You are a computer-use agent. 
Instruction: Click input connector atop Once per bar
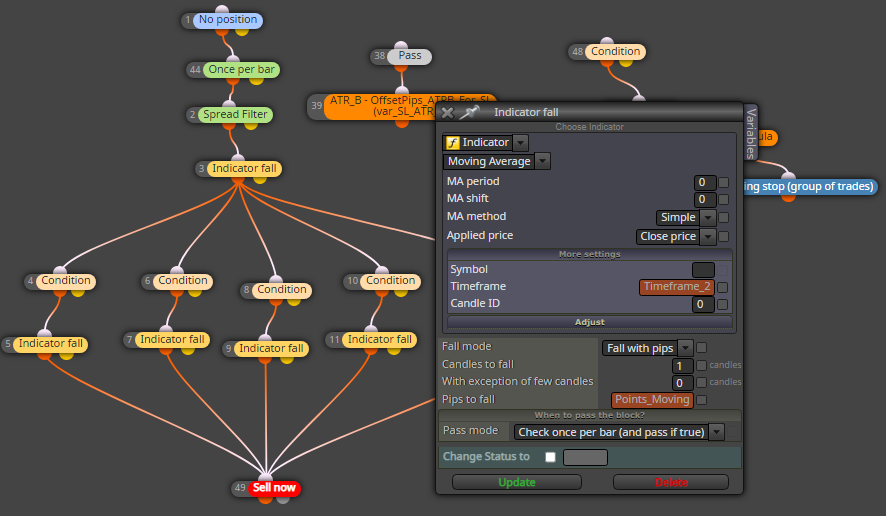[233, 59]
